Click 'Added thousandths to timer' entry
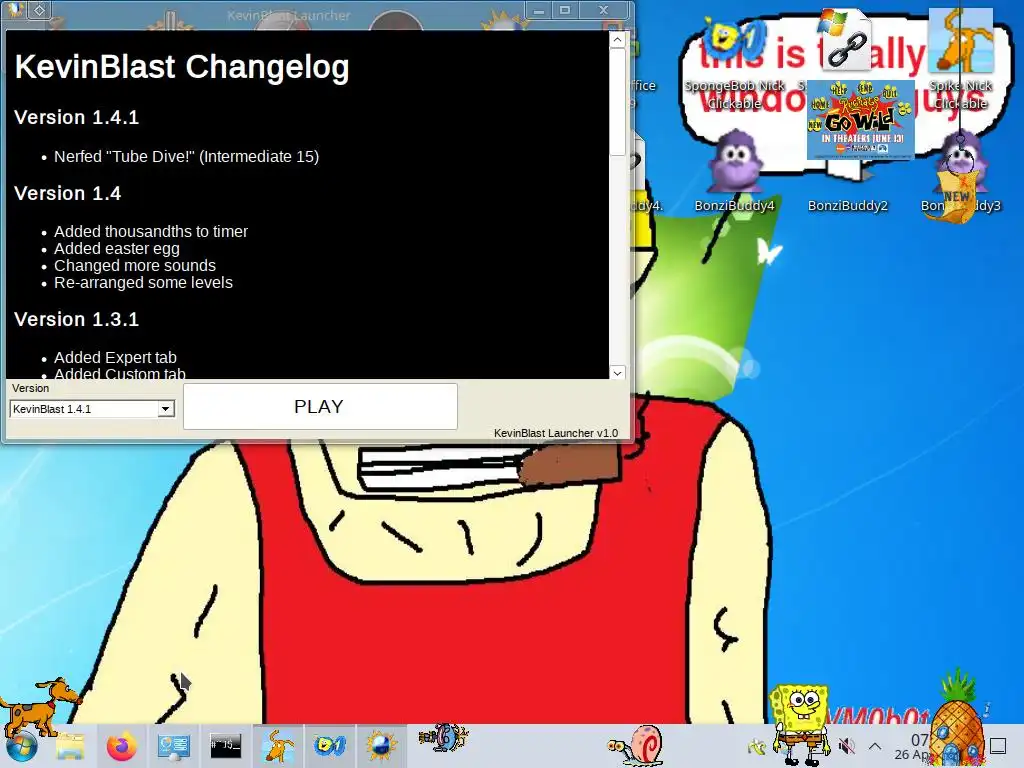This screenshot has height=768, width=1024. pyautogui.click(x=151, y=231)
